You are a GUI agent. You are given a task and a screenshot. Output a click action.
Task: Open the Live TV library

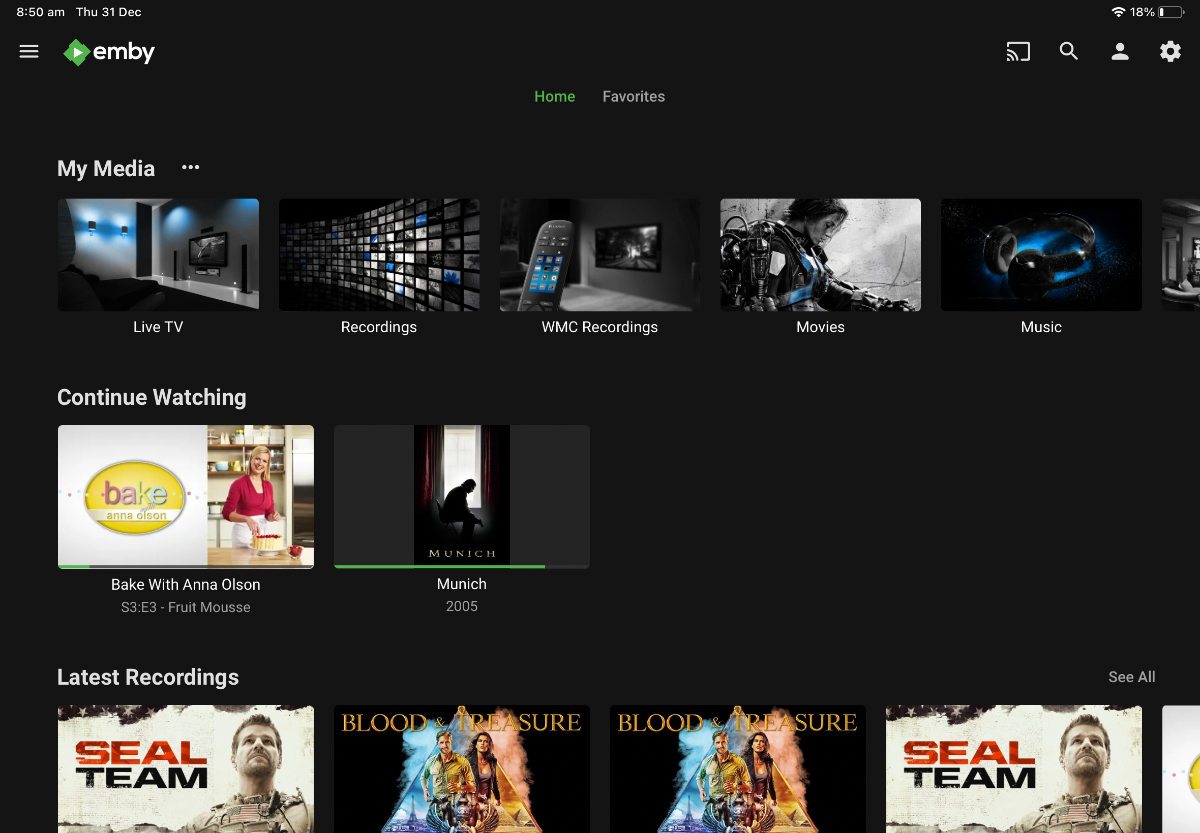click(158, 255)
